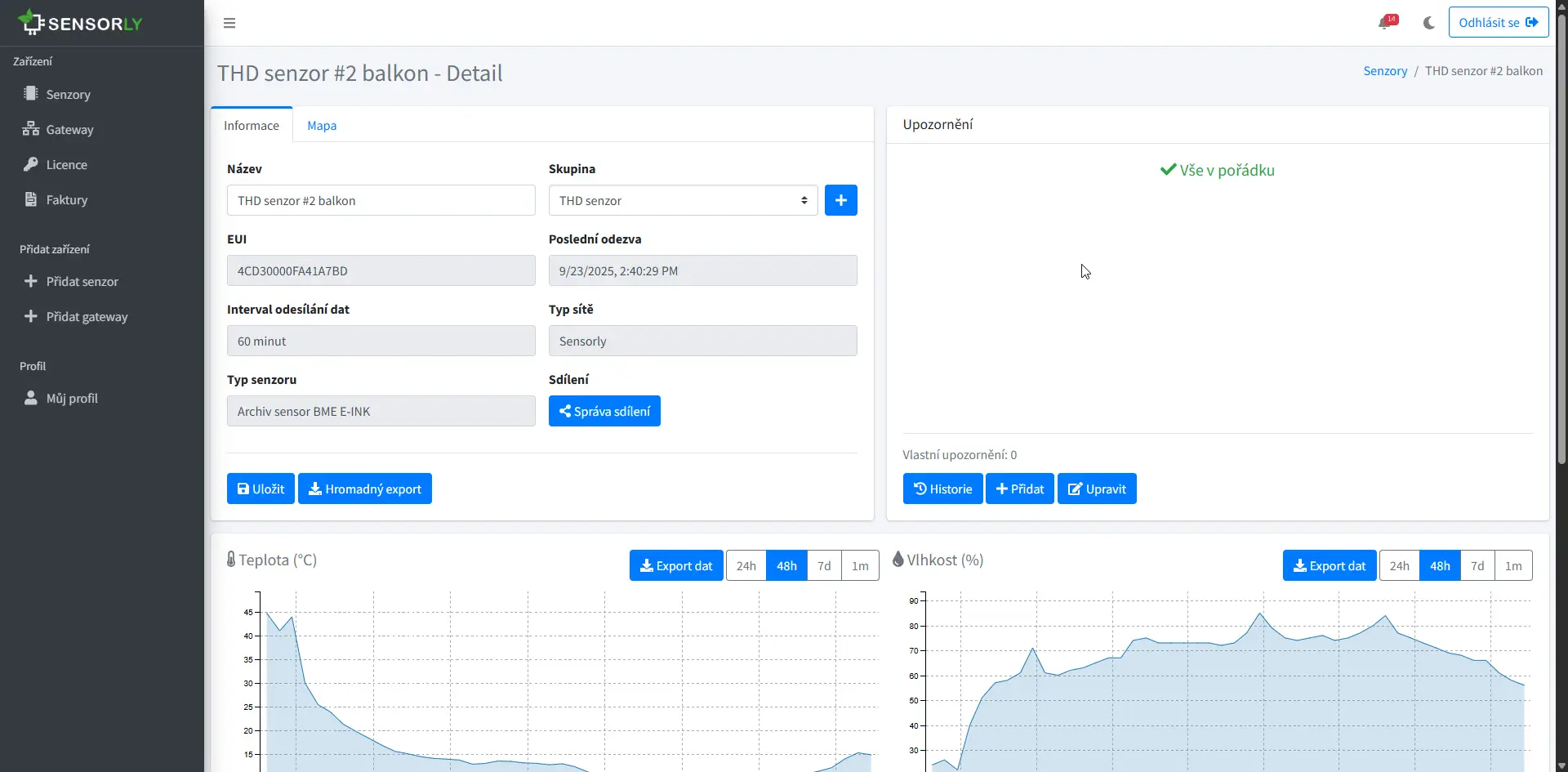Switch to the Mapa tab

pos(322,125)
